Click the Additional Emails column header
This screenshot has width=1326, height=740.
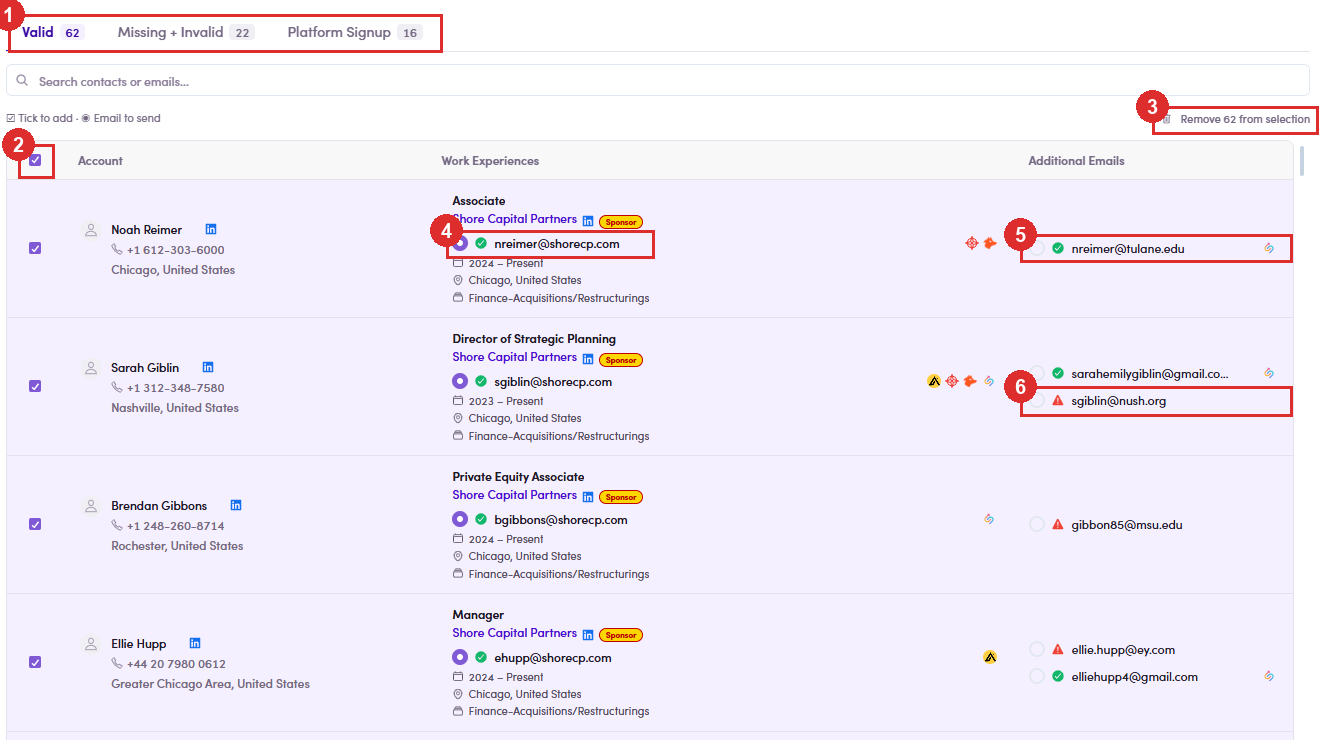point(1076,161)
